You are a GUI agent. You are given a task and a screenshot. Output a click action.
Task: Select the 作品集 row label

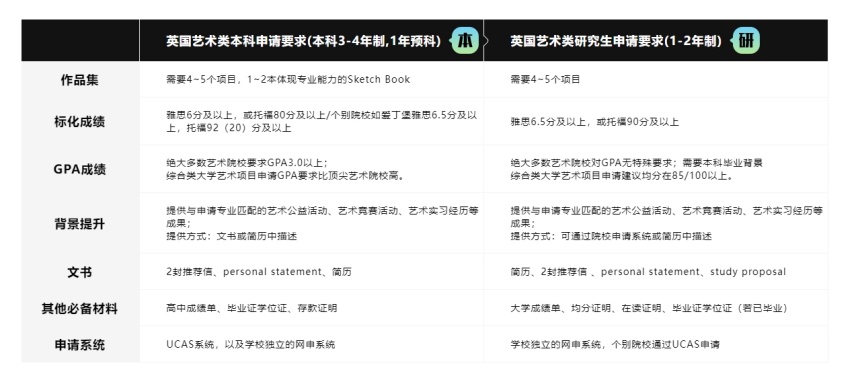(80, 80)
